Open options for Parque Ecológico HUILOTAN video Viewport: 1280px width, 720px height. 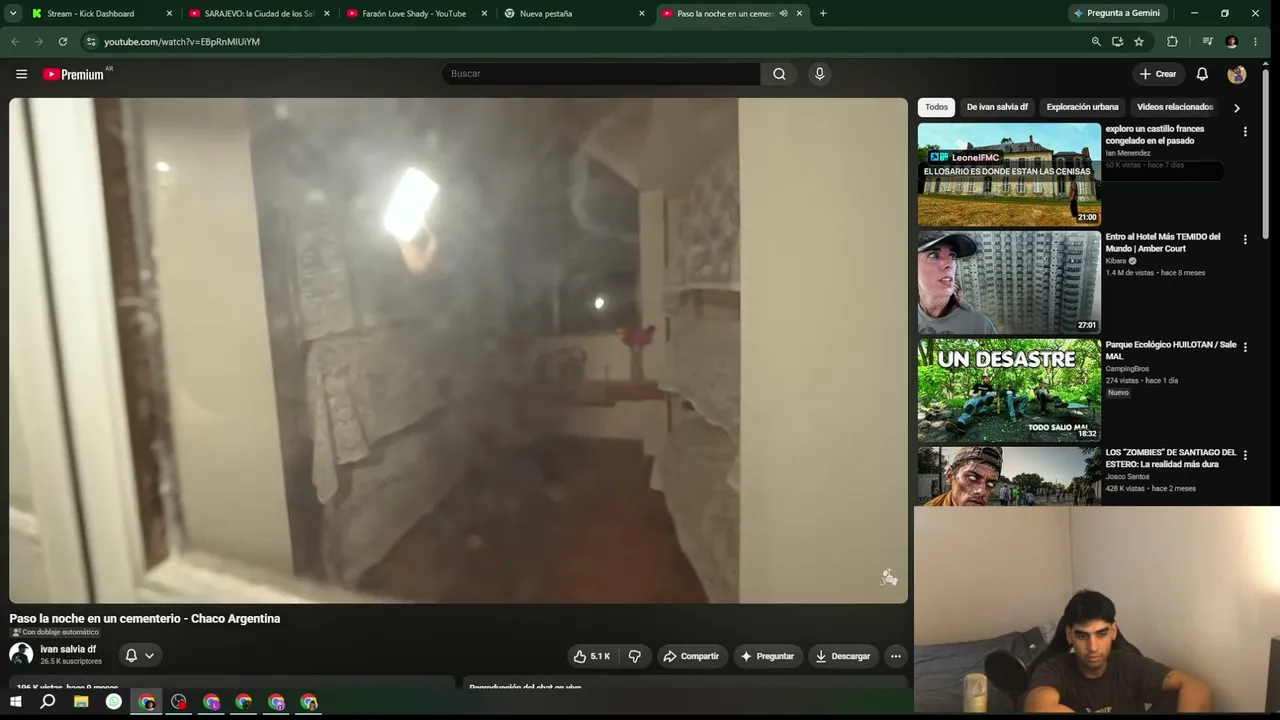pos(1245,348)
